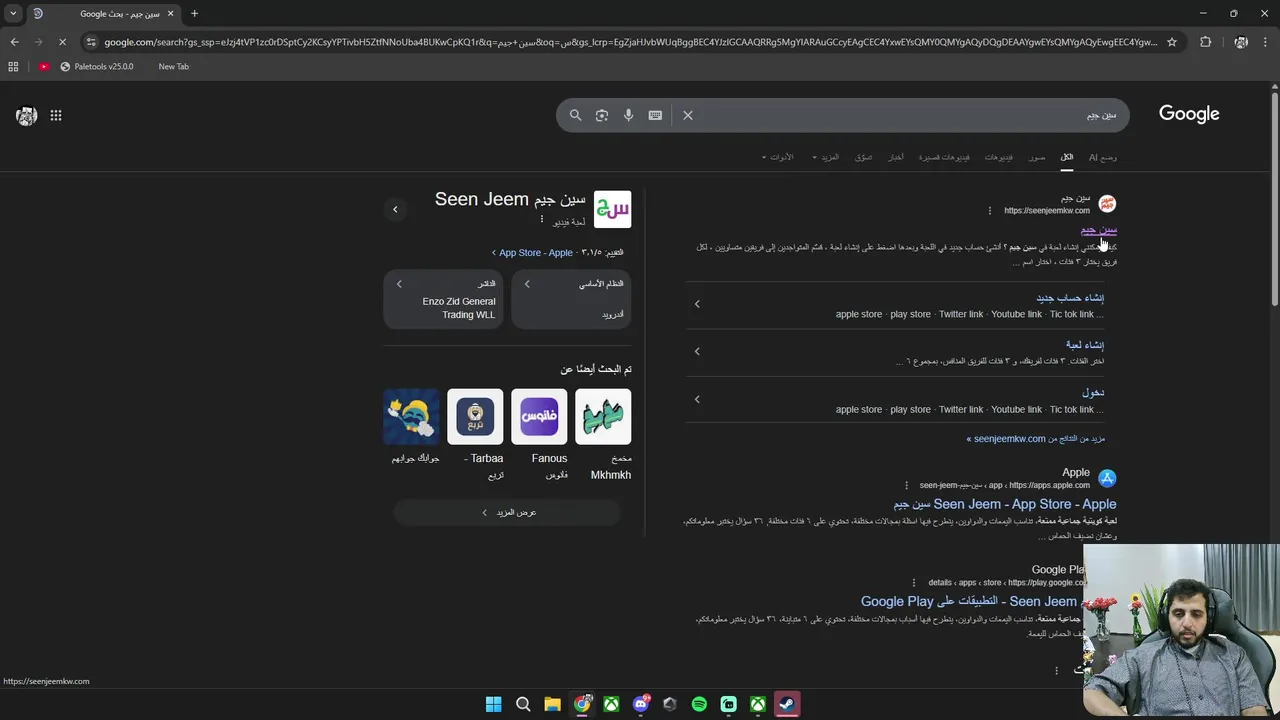The image size is (1280, 720).
Task: Open Spotify from the taskbar
Action: coord(699,704)
